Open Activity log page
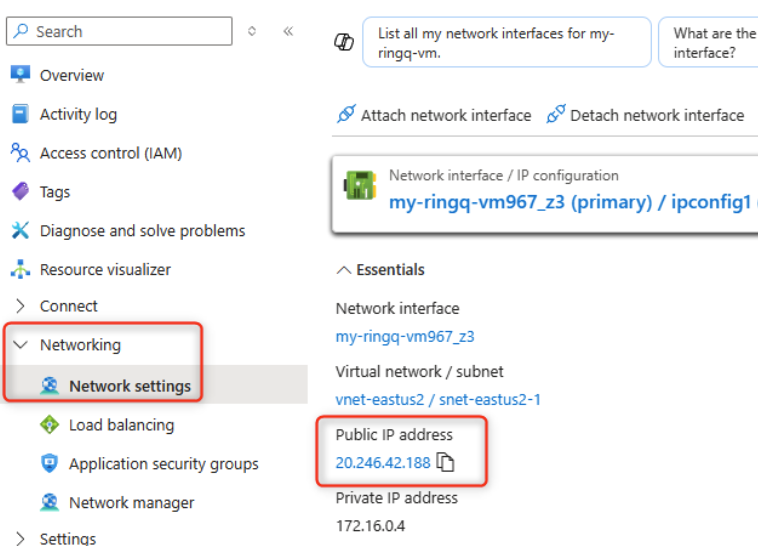 coord(78,115)
